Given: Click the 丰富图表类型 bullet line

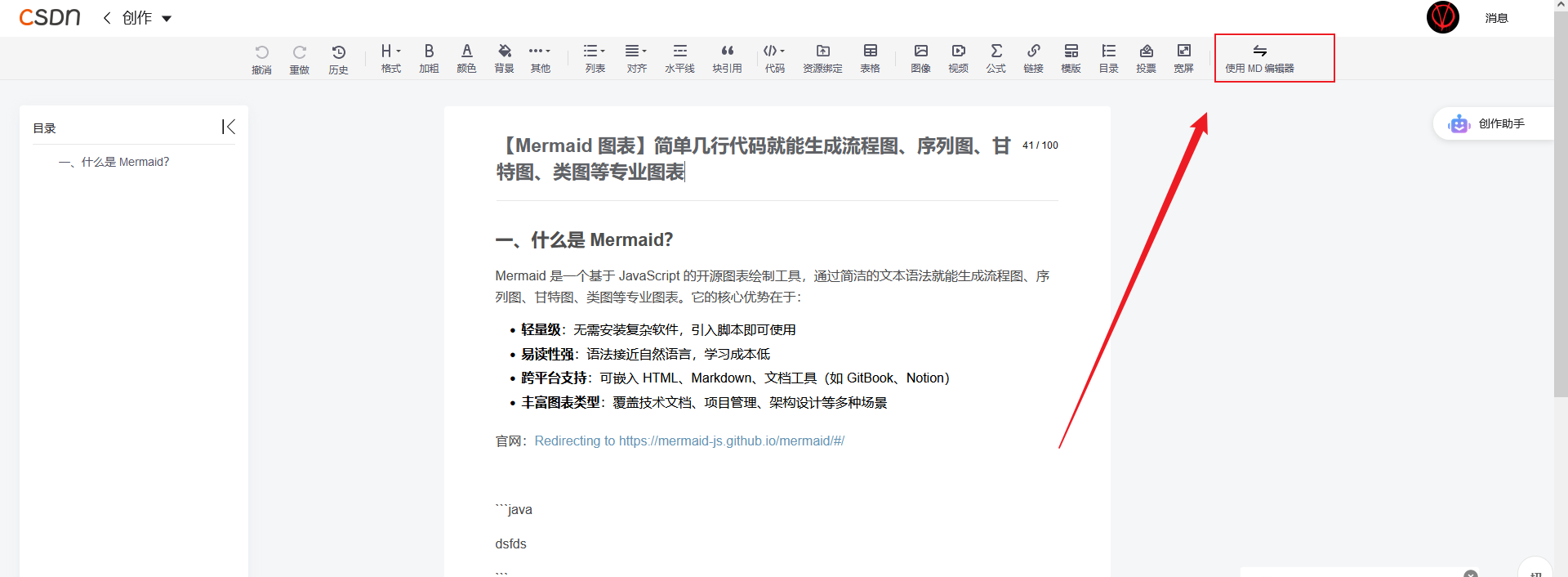Looking at the screenshot, I should pos(704,402).
